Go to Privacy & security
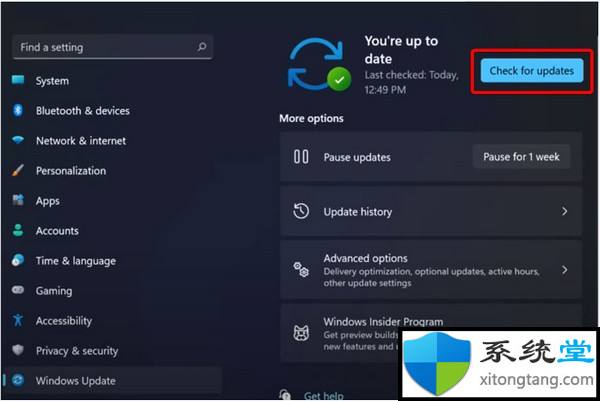 pyautogui.click(x=77, y=351)
